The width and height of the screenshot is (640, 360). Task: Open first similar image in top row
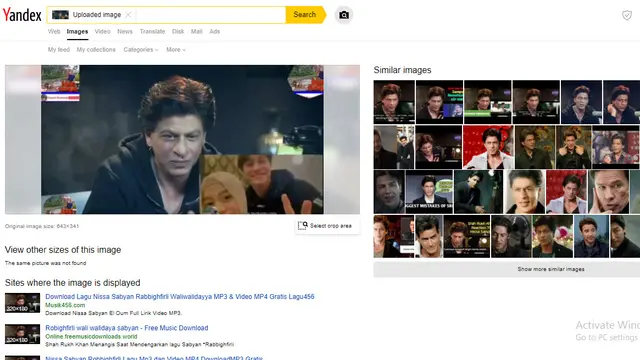click(x=394, y=102)
